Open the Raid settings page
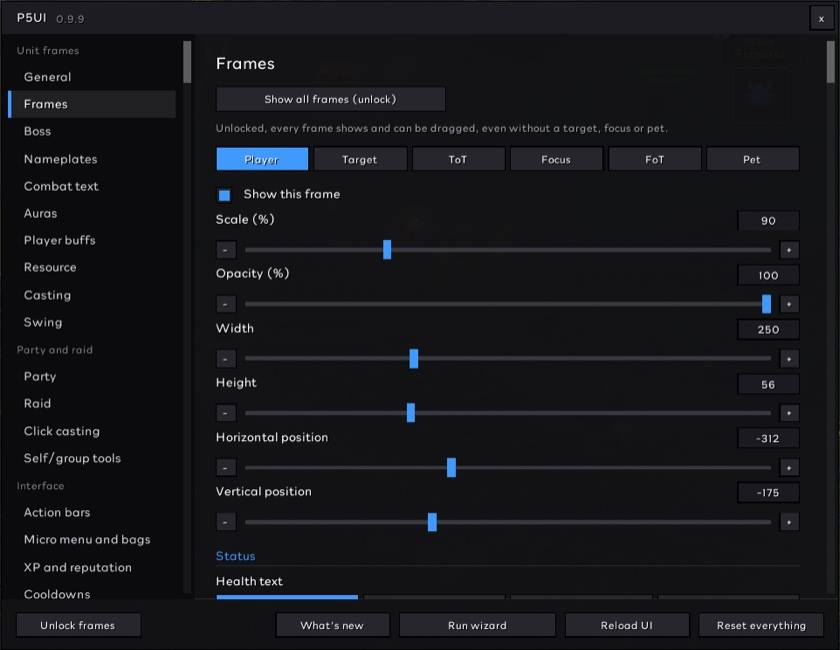Screen dimensions: 840x650 point(92,404)
